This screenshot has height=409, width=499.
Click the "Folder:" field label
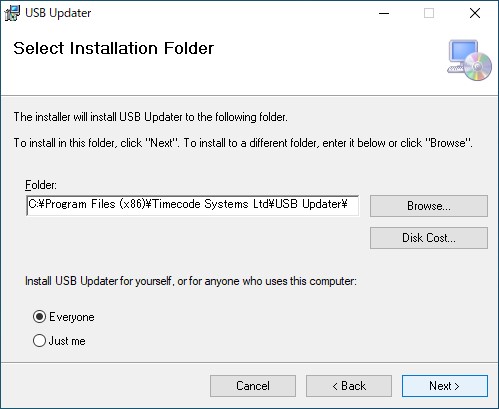click(x=41, y=185)
